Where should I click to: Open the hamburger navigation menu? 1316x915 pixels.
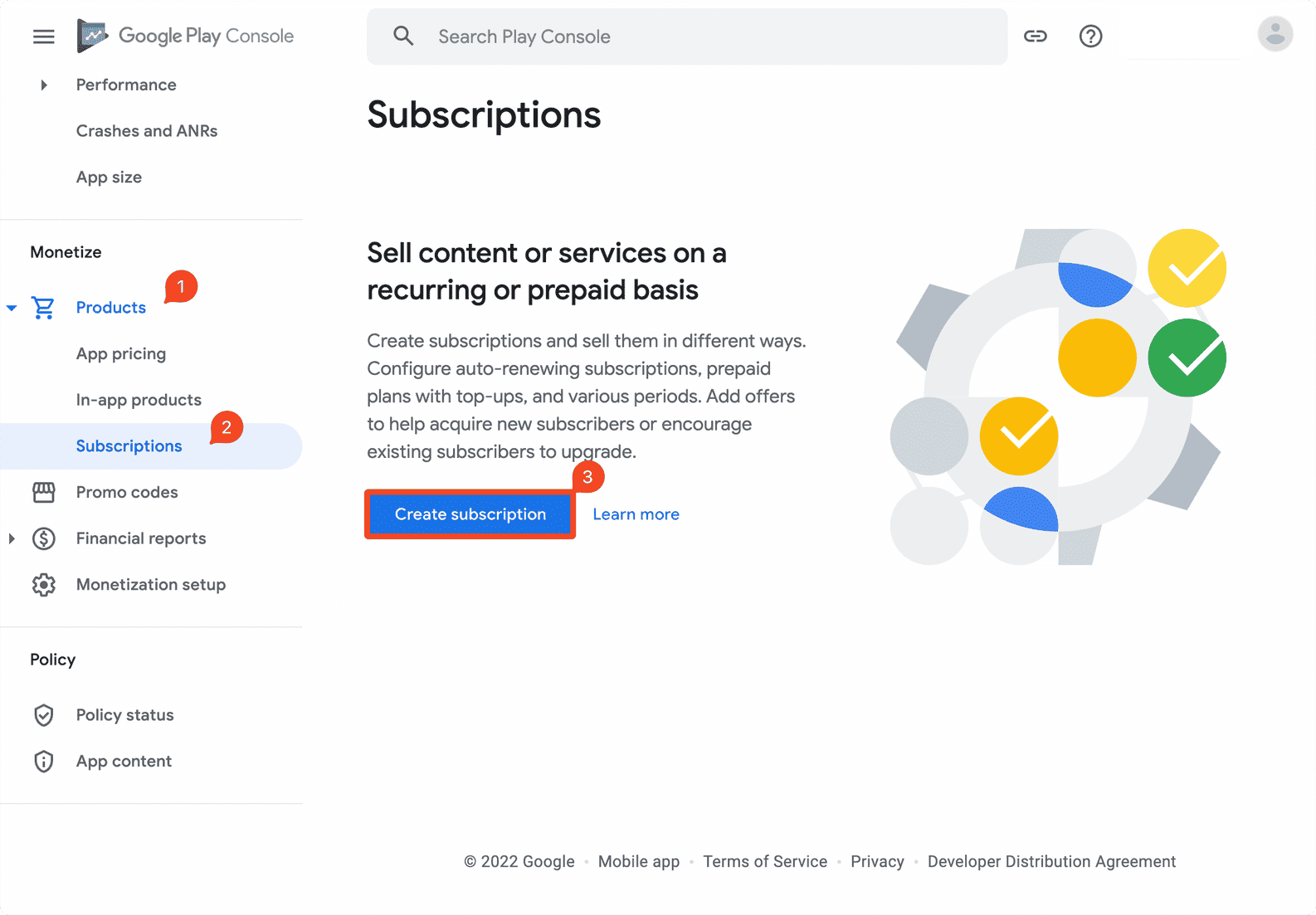[44, 37]
